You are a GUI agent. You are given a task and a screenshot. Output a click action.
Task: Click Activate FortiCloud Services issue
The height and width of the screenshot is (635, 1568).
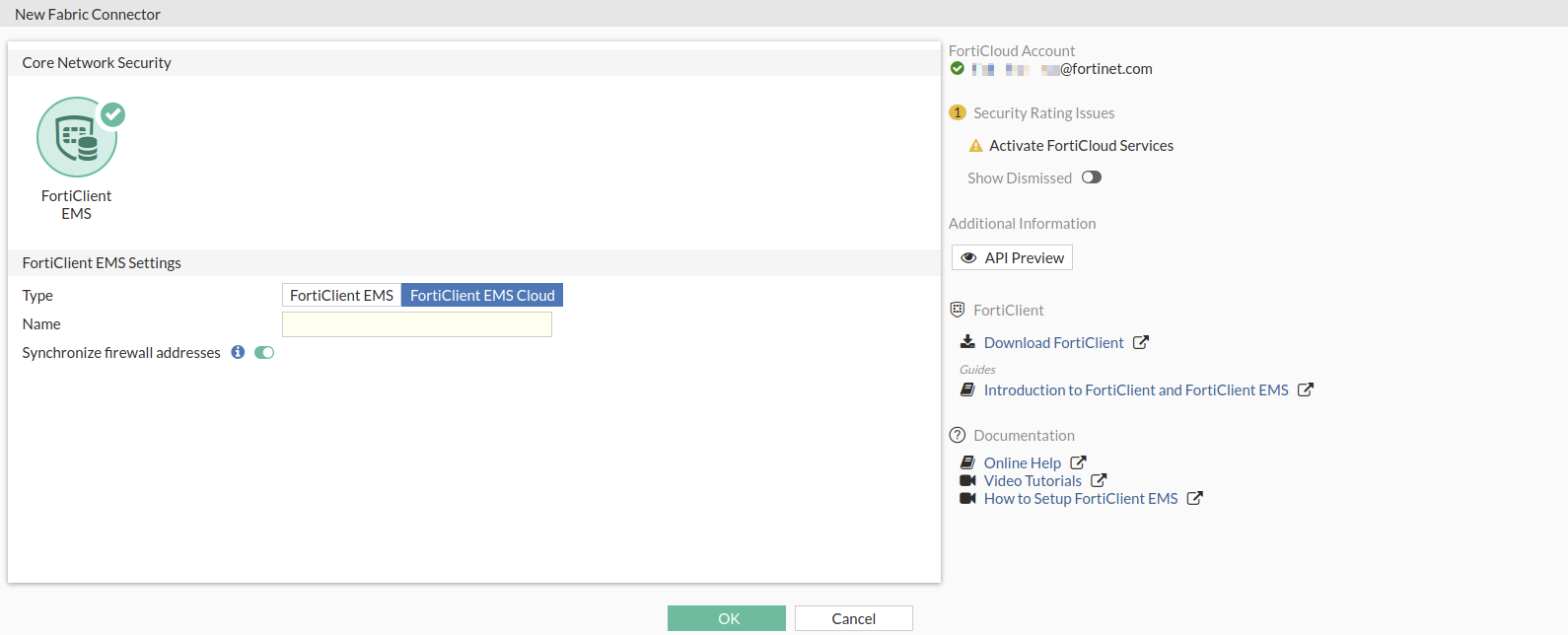click(1081, 146)
